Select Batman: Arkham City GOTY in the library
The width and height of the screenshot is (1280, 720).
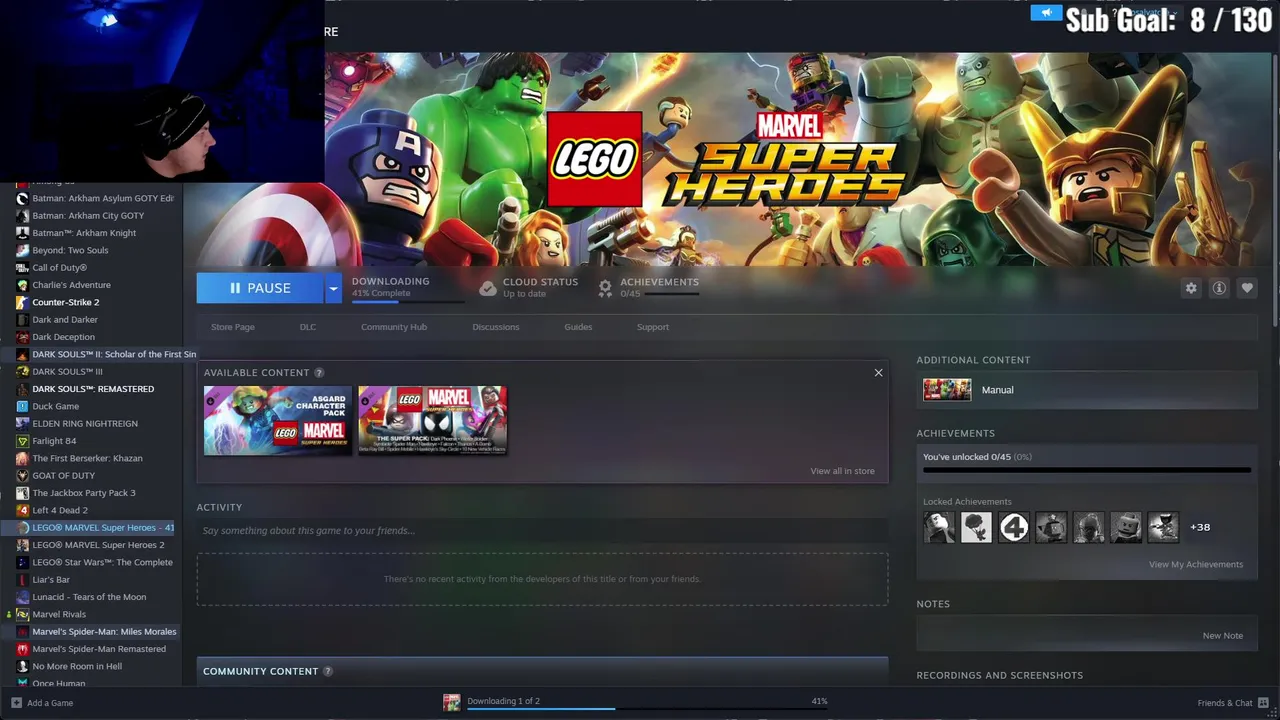[88, 216]
